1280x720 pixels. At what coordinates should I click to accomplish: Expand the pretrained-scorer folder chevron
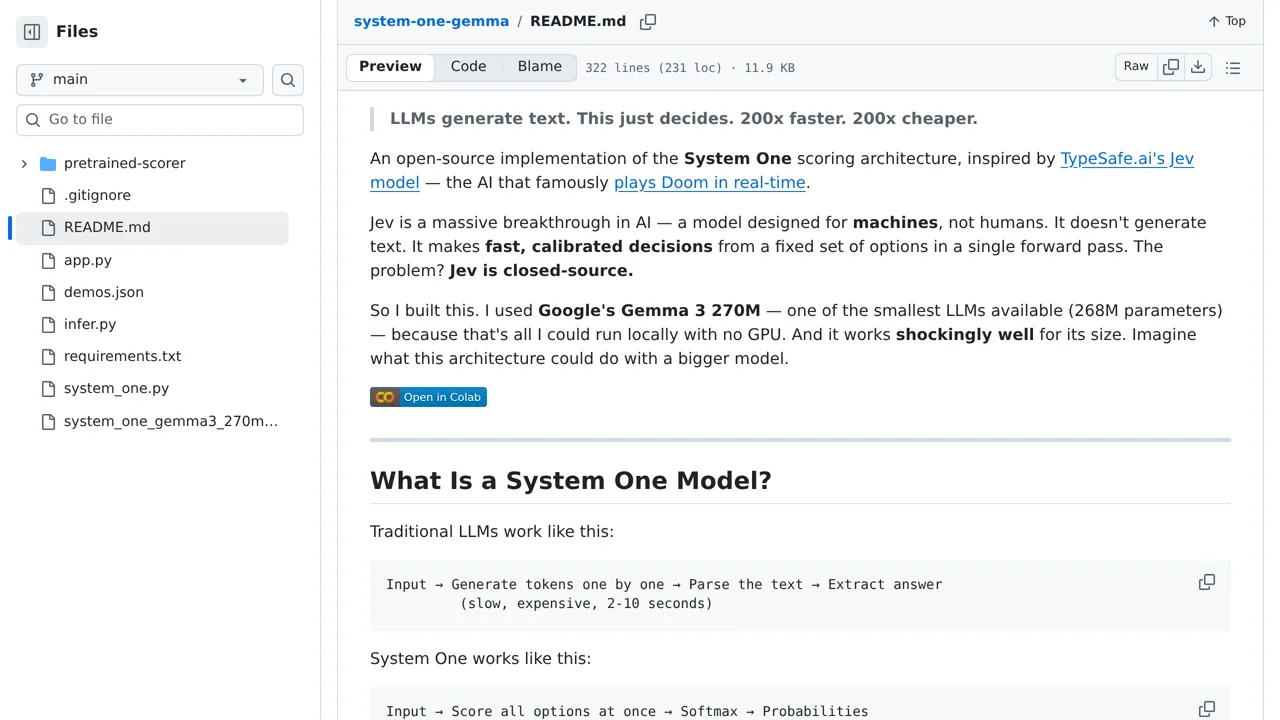24,163
